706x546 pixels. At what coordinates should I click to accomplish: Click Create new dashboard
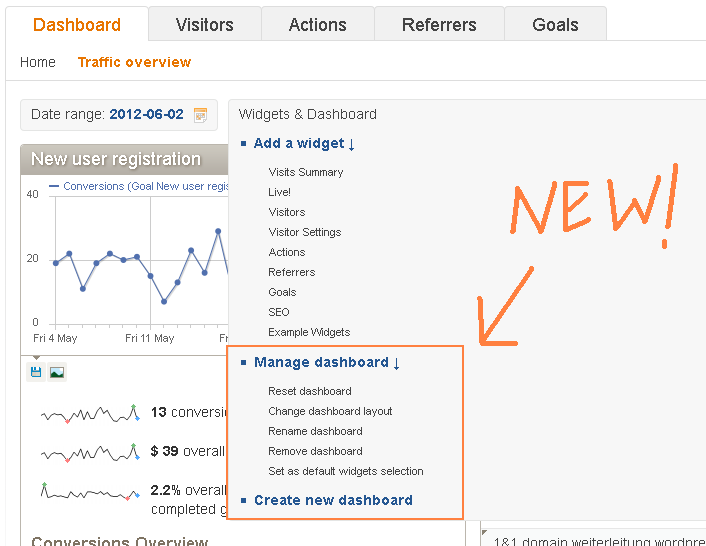point(333,500)
